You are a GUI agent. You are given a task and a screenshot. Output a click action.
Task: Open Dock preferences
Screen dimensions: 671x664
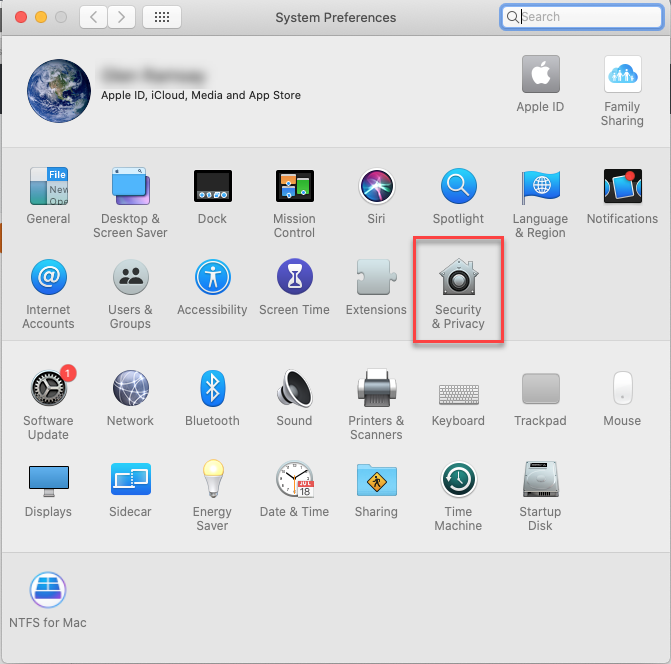212,196
